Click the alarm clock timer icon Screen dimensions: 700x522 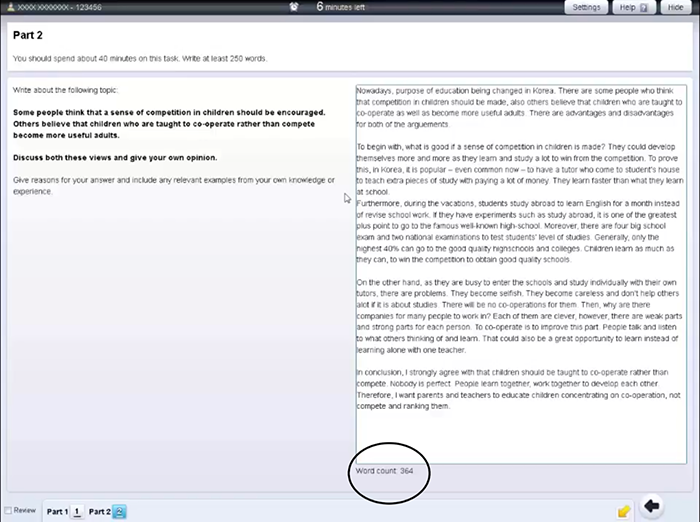[x=293, y=7]
